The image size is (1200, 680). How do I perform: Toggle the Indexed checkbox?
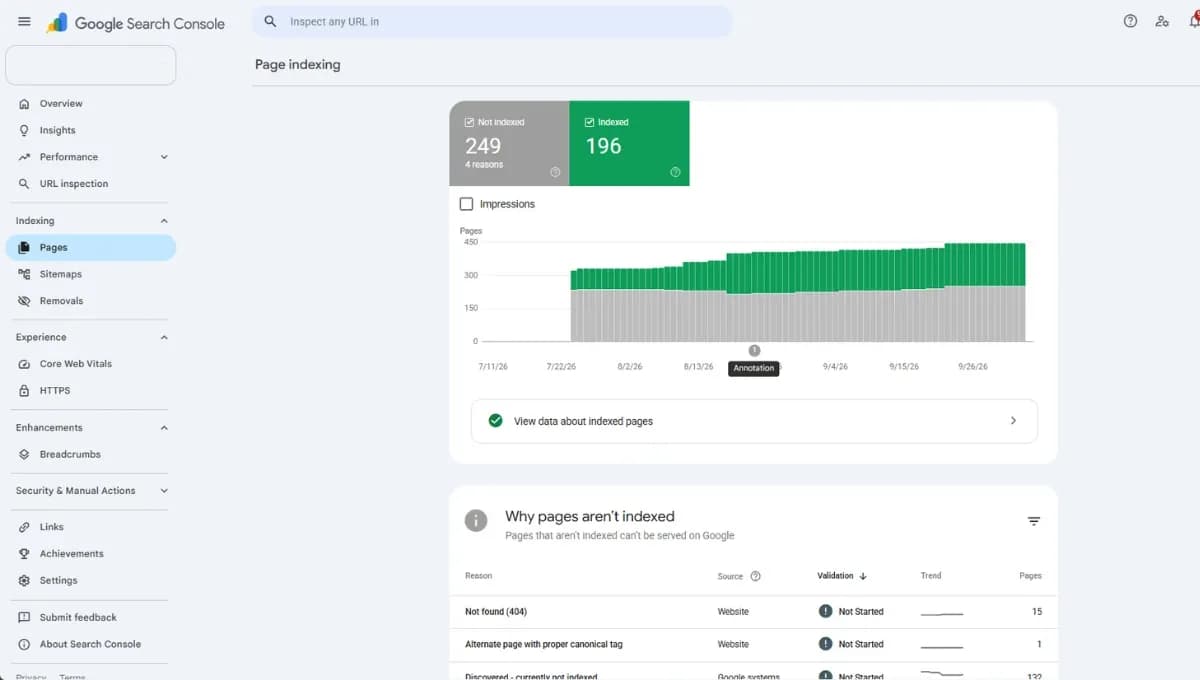click(x=590, y=122)
